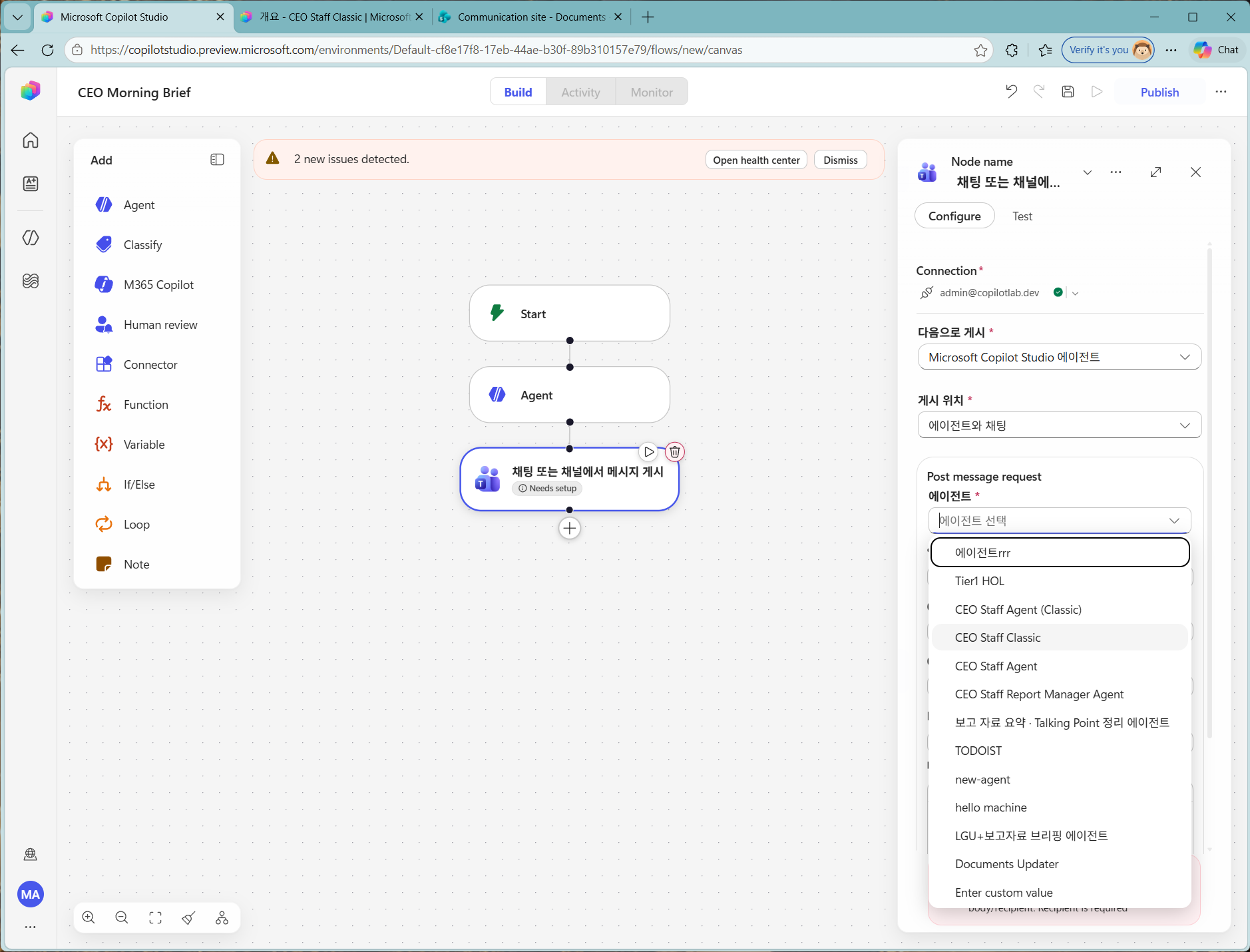Open health center
Viewport: 1250px width, 952px height.
point(756,160)
